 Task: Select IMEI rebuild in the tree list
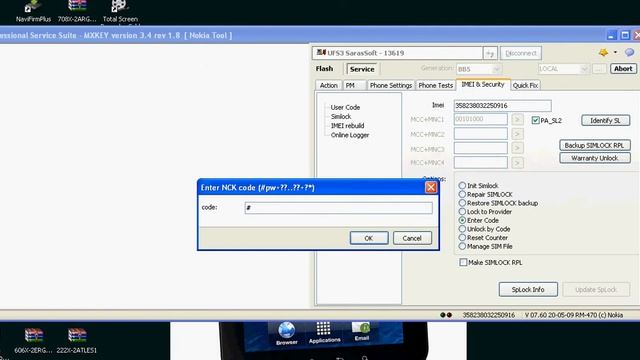pyautogui.click(x=347, y=126)
